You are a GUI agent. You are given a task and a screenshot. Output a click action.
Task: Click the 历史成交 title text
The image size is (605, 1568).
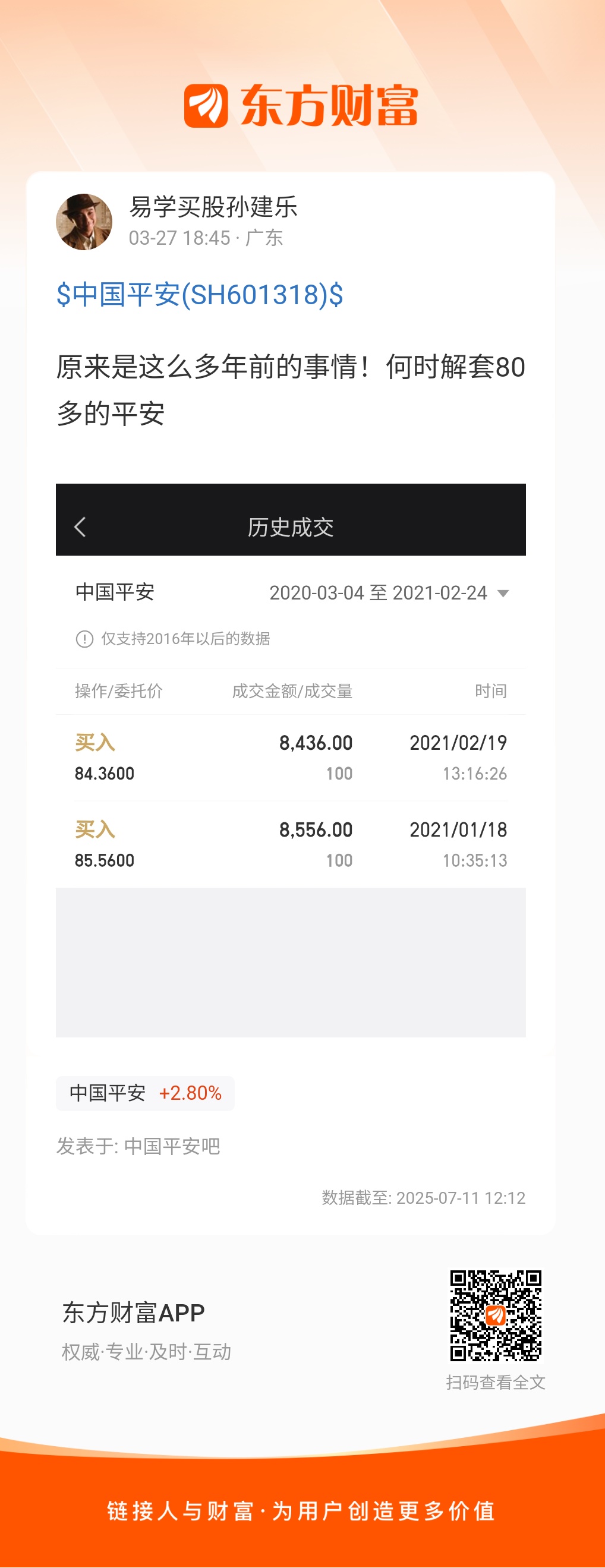click(x=291, y=527)
